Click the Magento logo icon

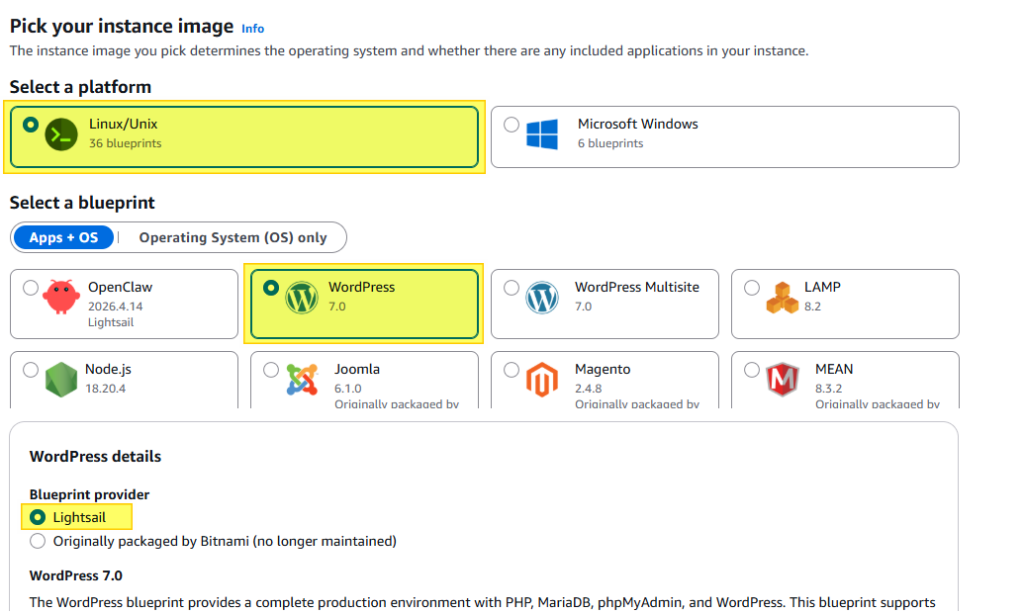click(x=542, y=380)
